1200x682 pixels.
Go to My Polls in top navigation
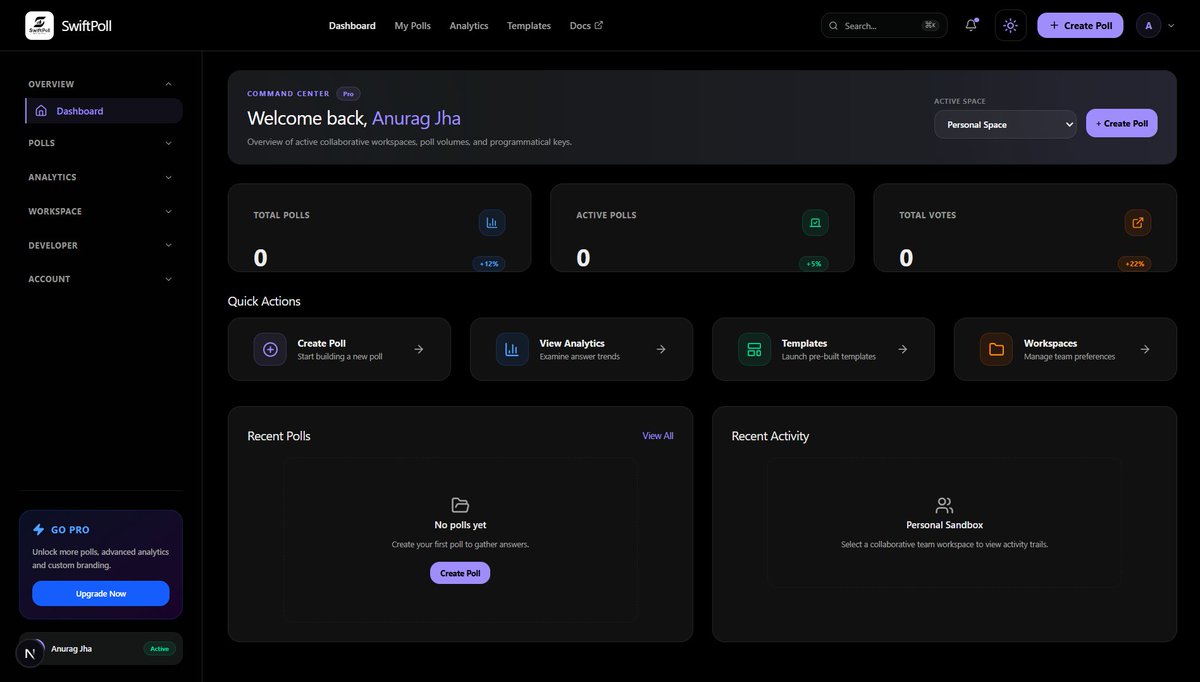[413, 26]
